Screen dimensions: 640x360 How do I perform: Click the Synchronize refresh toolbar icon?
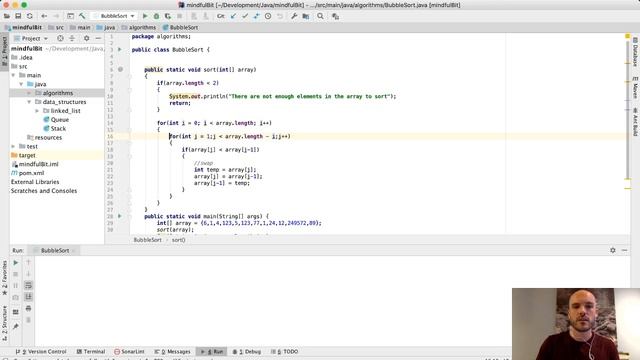(29, 16)
